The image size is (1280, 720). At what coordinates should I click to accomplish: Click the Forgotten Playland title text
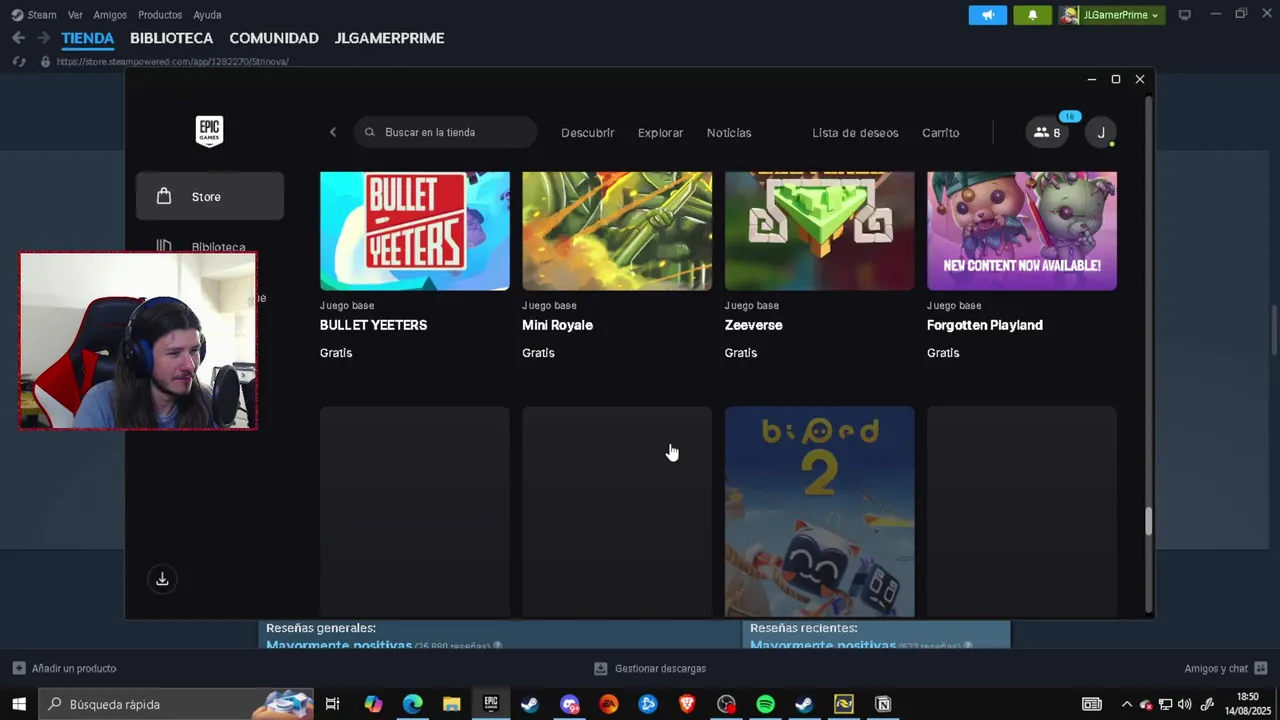[x=984, y=325]
